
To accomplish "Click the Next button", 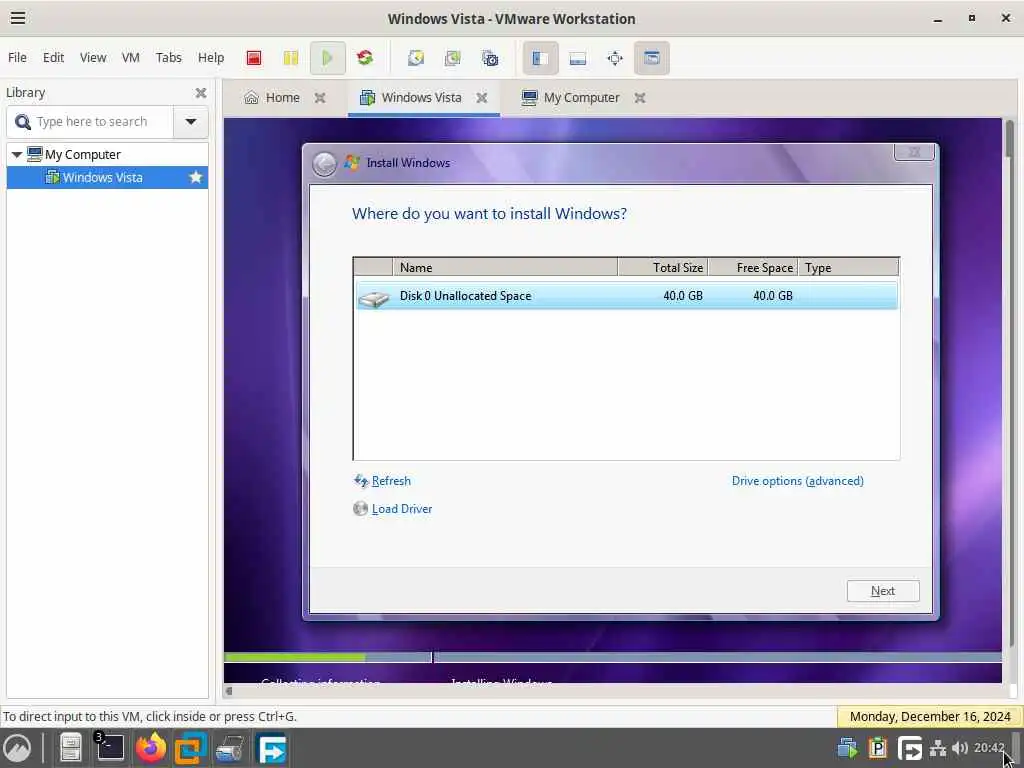I will pyautogui.click(x=883, y=591).
